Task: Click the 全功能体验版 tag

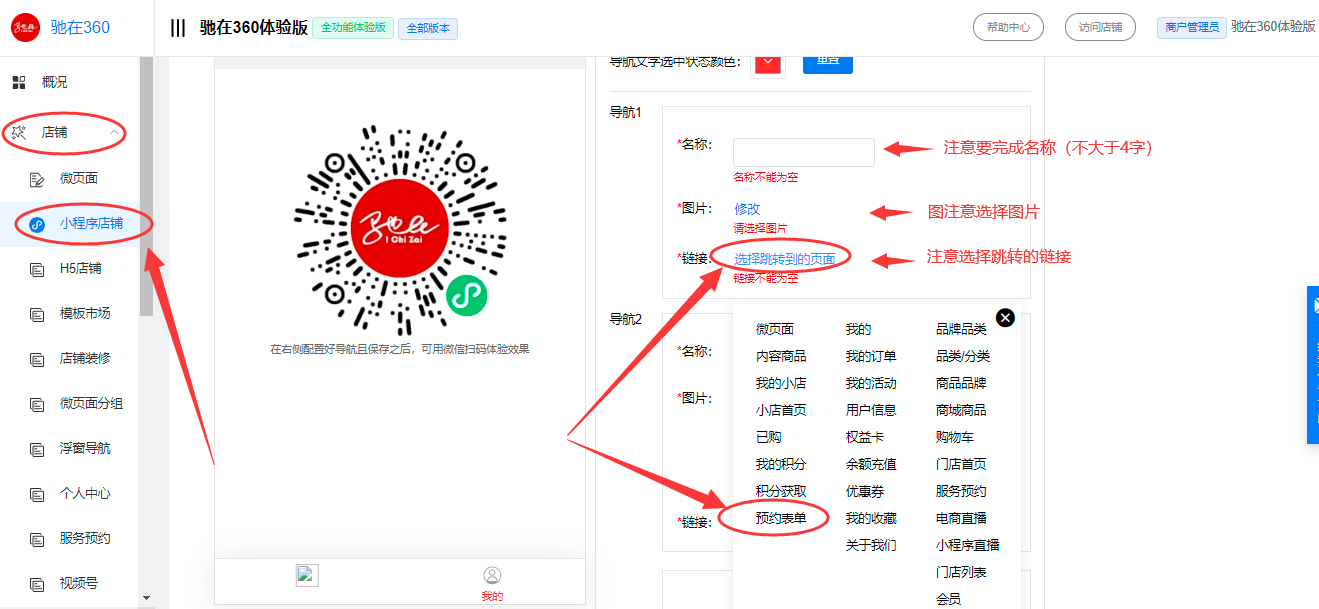Action: [x=353, y=28]
